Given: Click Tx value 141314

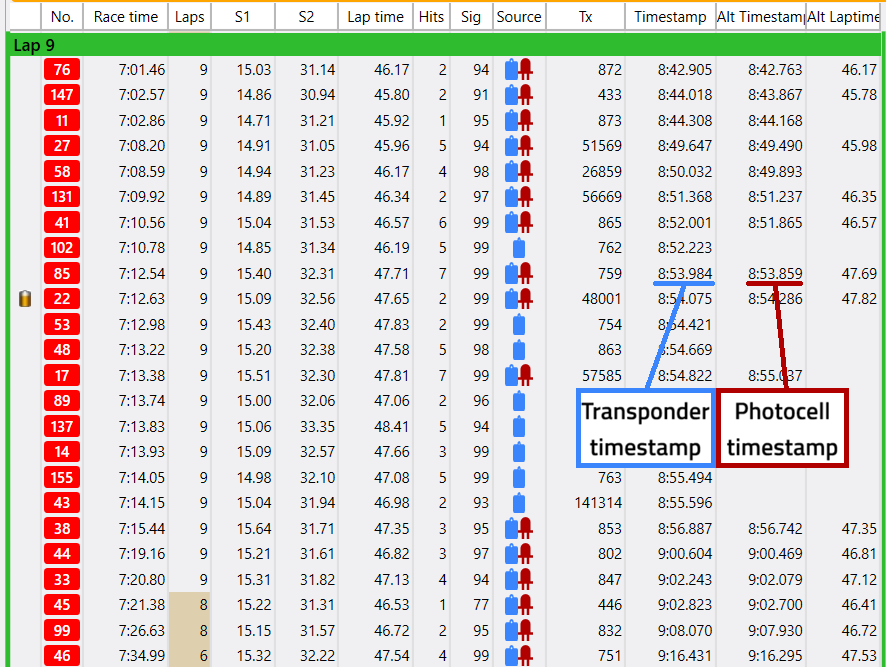Looking at the screenshot, I should point(598,503).
